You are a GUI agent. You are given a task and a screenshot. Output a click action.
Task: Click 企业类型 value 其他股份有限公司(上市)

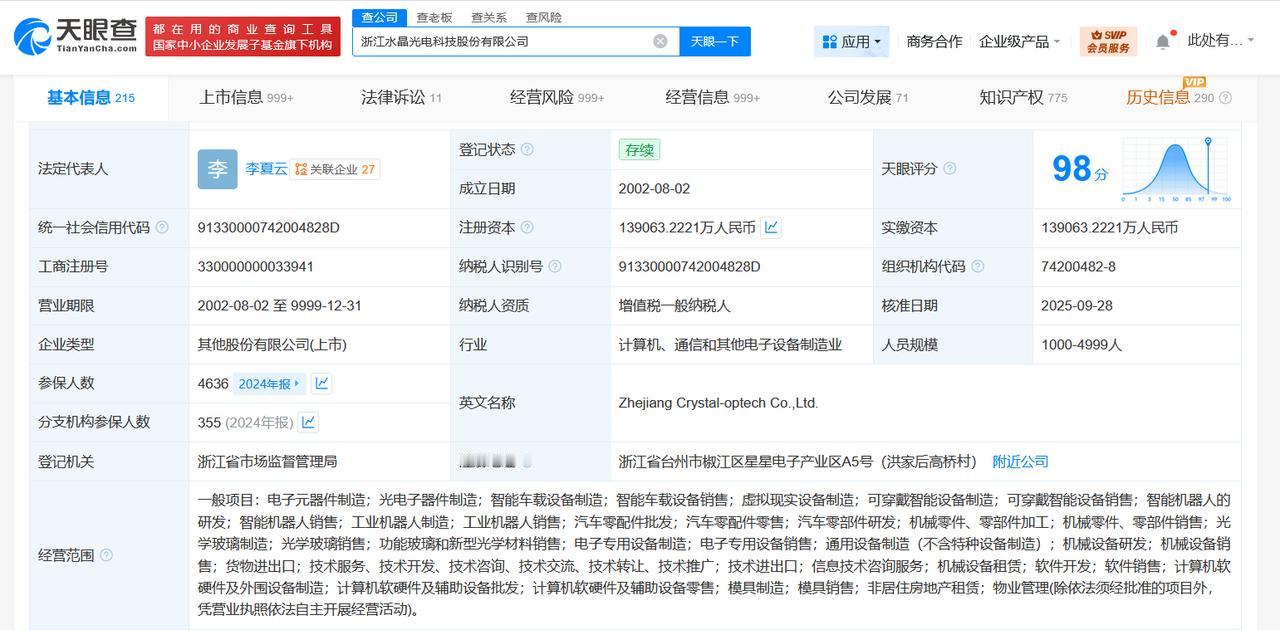point(272,344)
